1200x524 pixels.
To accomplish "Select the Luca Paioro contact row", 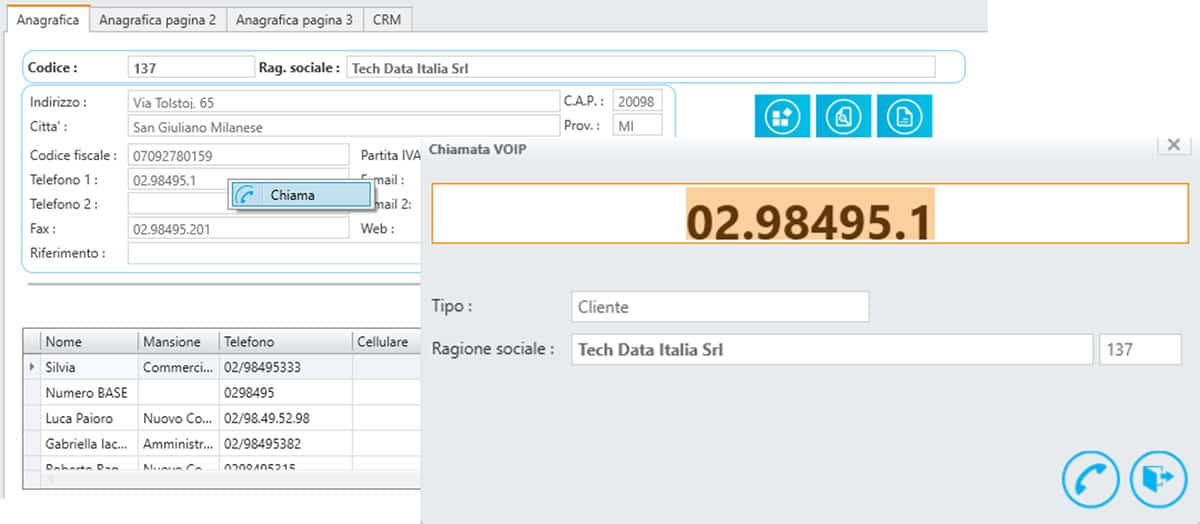I will click(90, 418).
